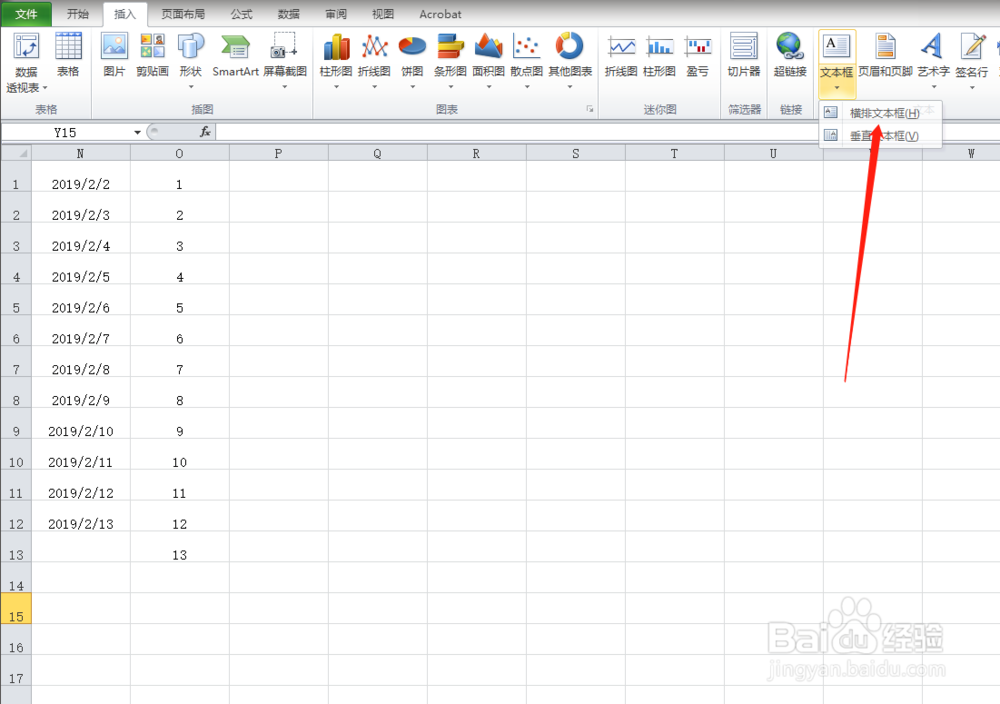Screen dimensions: 1000x704
Task: Select row 9 header
Action: click(x=16, y=423)
